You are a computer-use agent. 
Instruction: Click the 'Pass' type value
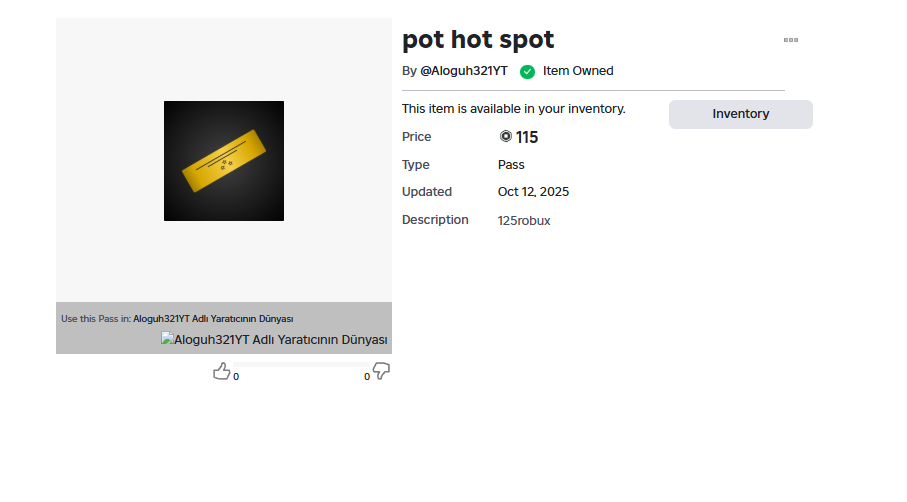click(x=511, y=165)
